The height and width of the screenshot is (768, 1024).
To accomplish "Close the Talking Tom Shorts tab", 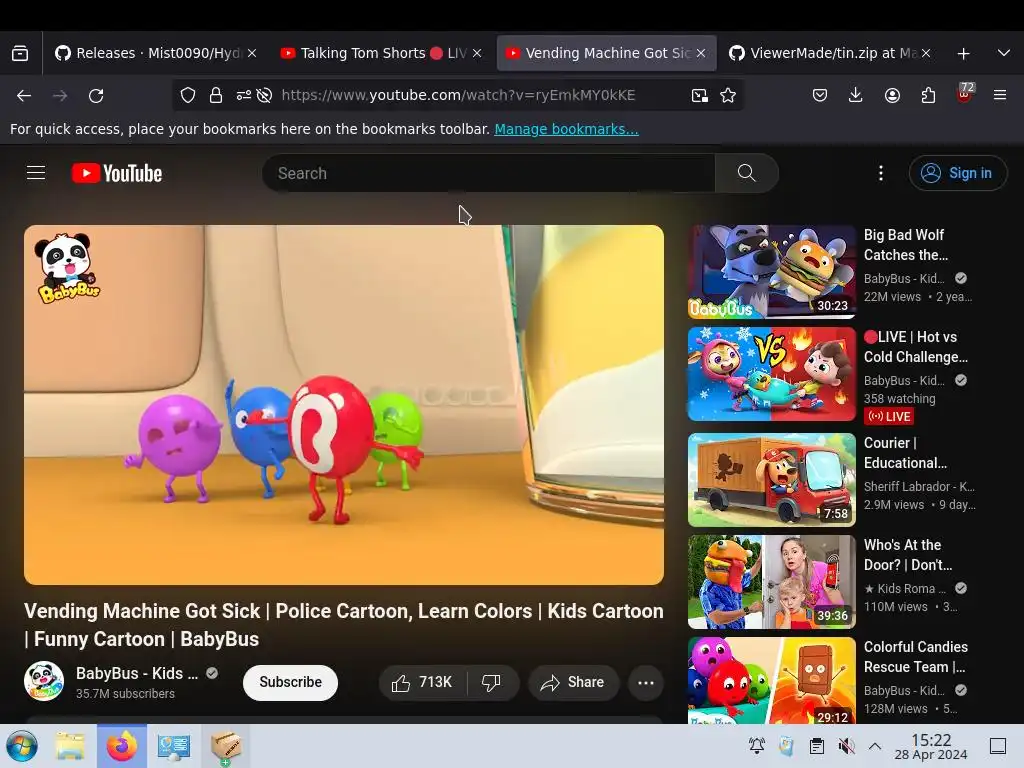I will click(477, 53).
